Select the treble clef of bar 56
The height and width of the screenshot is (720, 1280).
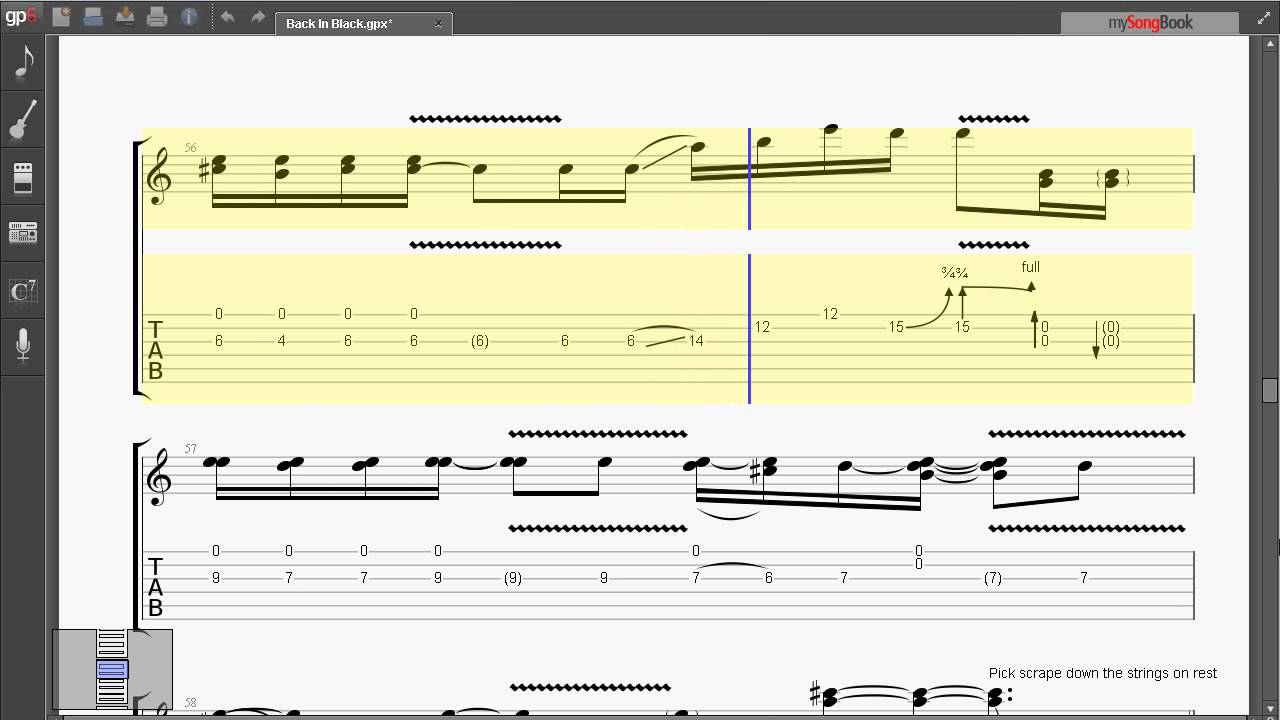(x=158, y=180)
